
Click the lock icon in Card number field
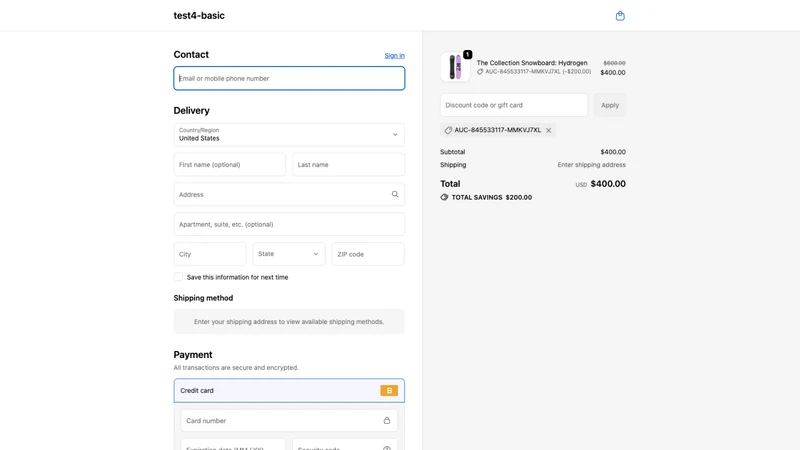(x=387, y=420)
